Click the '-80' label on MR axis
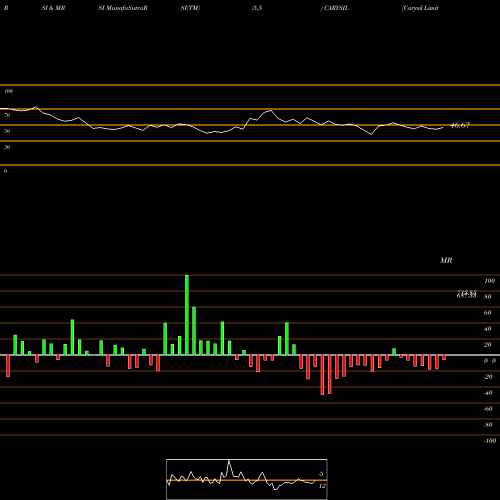This screenshot has width=500, height=500. [488, 425]
